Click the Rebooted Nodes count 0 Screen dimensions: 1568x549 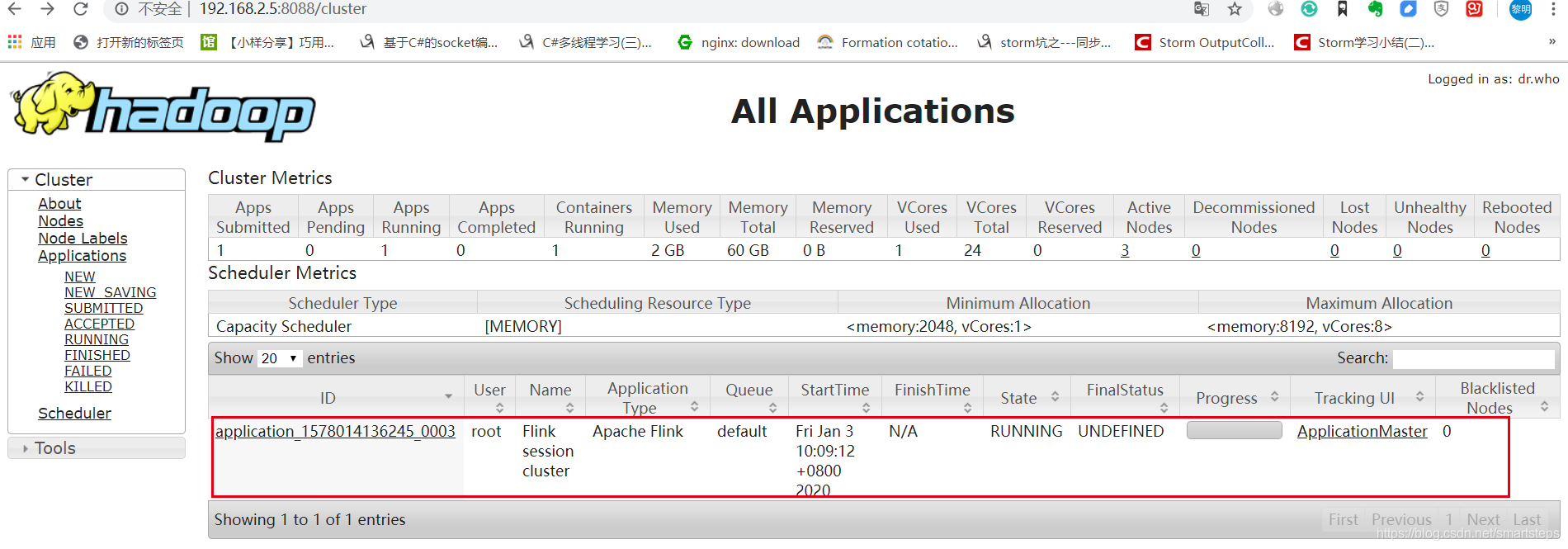[1485, 250]
